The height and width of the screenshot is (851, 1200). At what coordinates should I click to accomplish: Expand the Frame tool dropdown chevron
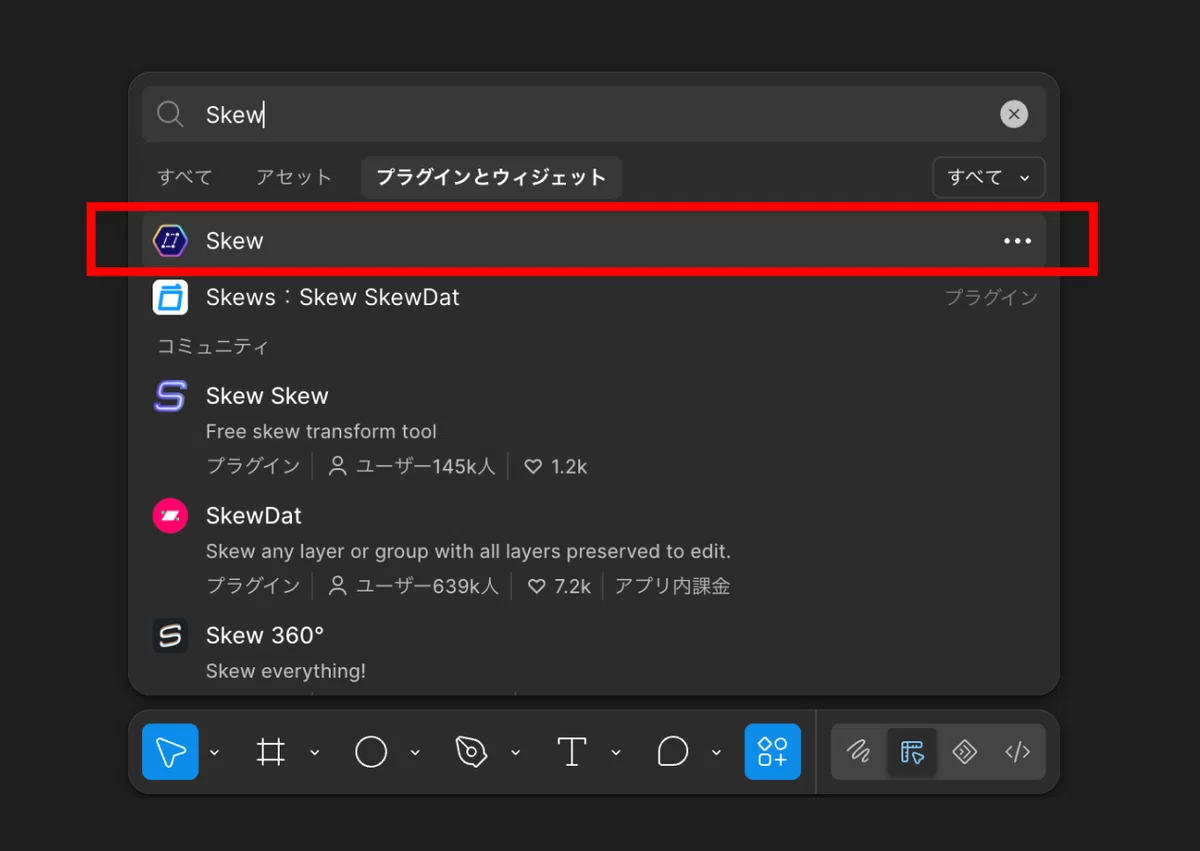point(314,752)
